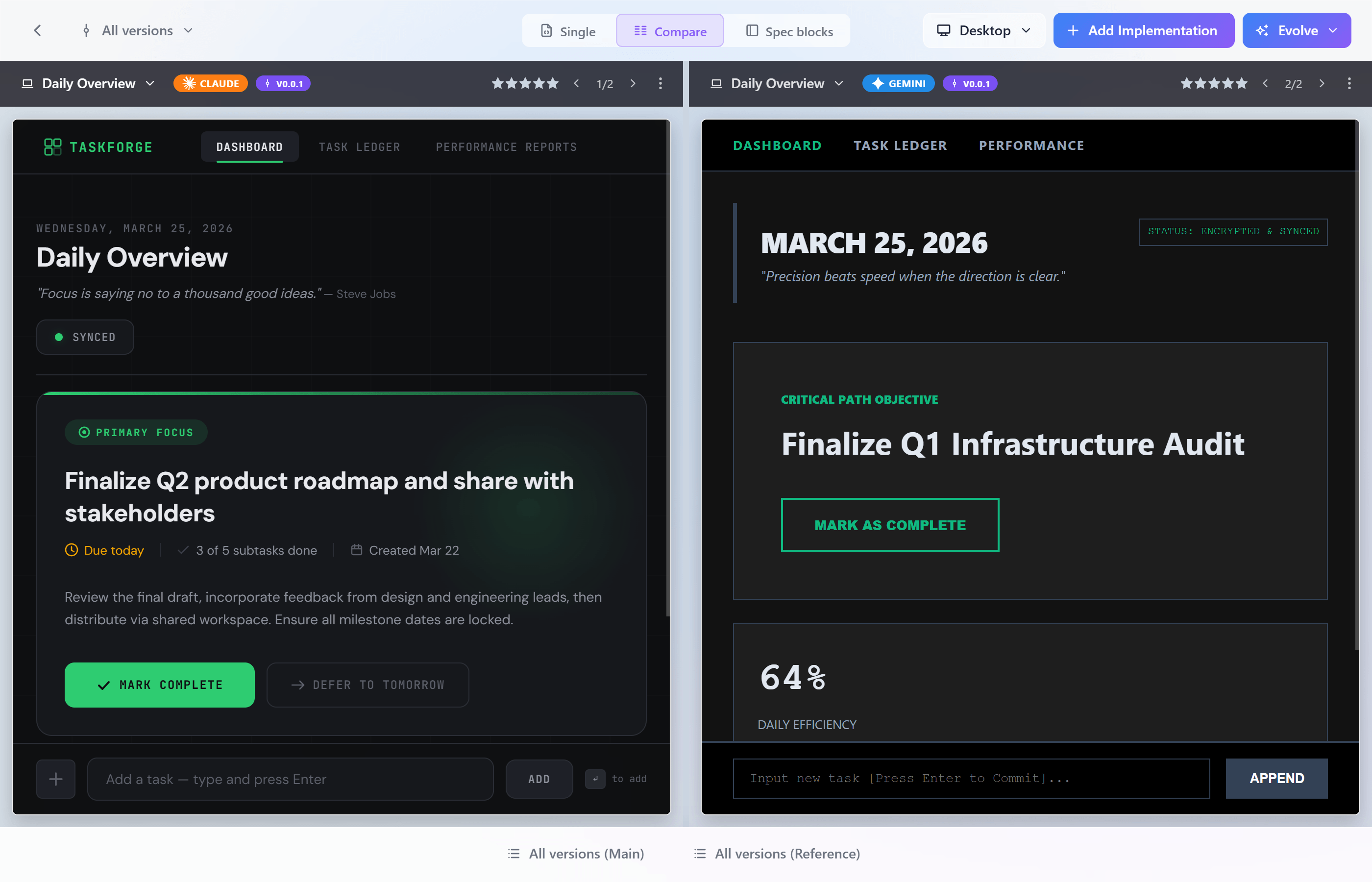Click the plus icon beside task input
Screen dimensions: 1372x882
pos(55,779)
